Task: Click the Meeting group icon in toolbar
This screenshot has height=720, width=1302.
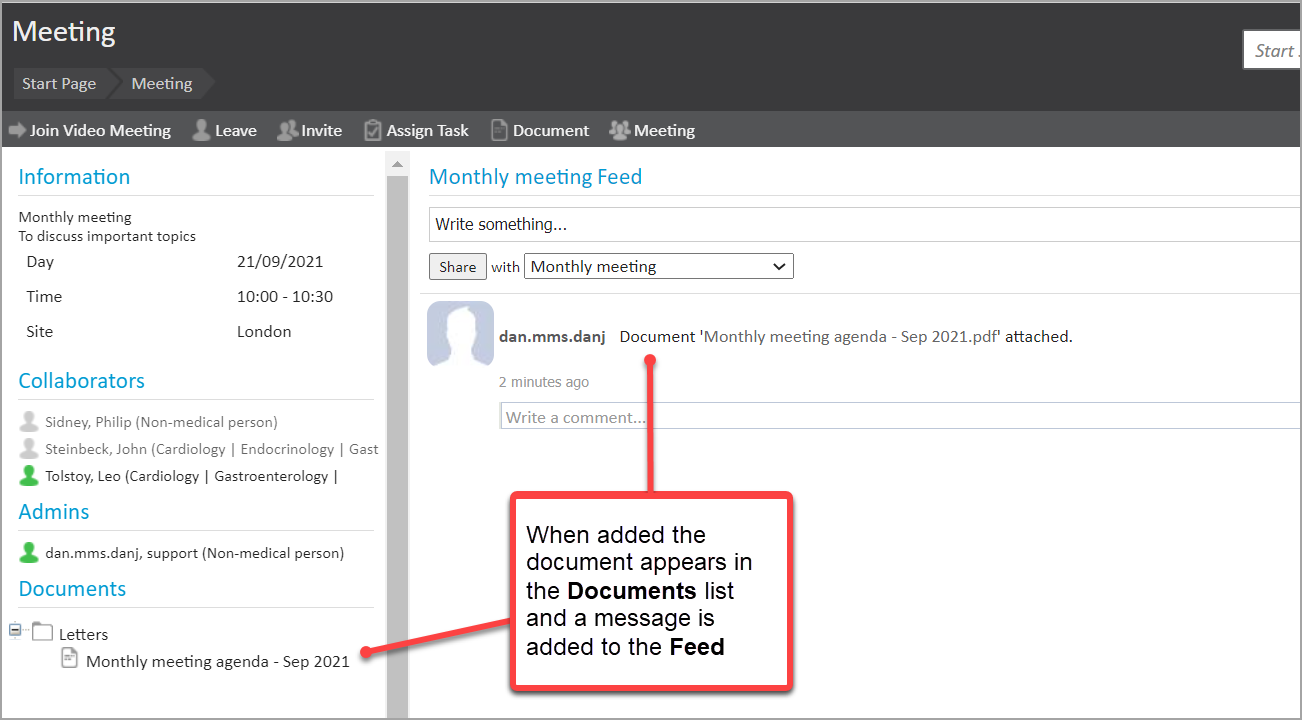Action: point(619,130)
